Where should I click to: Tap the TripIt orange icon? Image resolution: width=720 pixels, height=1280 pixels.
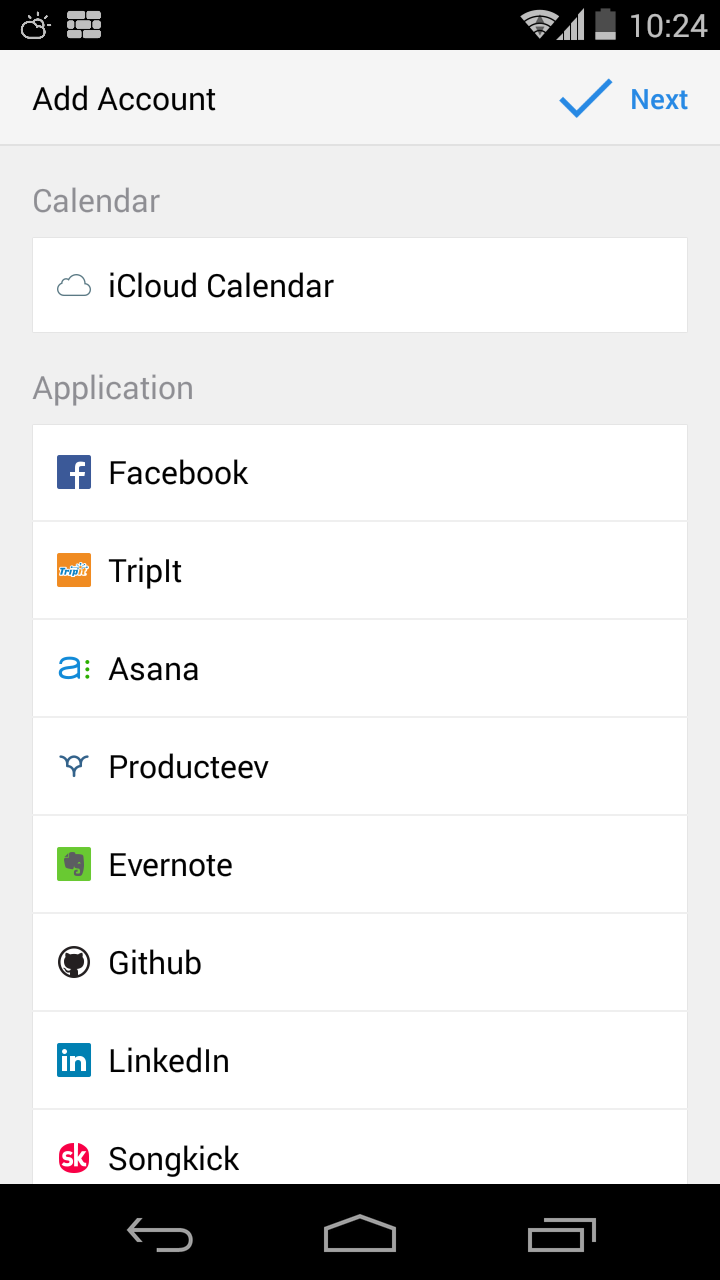(x=74, y=570)
